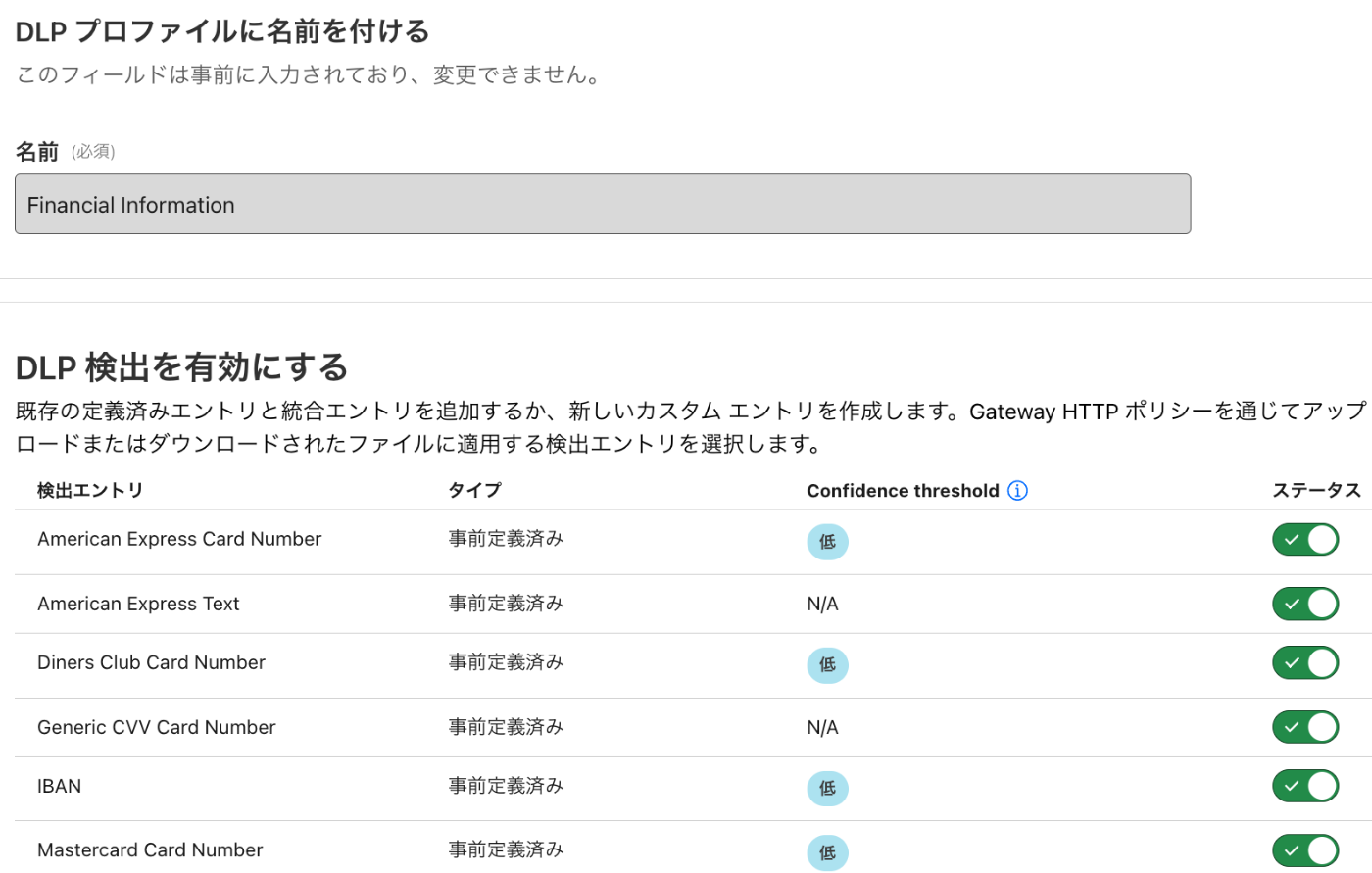
Task: Click N/A value for American Express Text
Action: pos(822,604)
